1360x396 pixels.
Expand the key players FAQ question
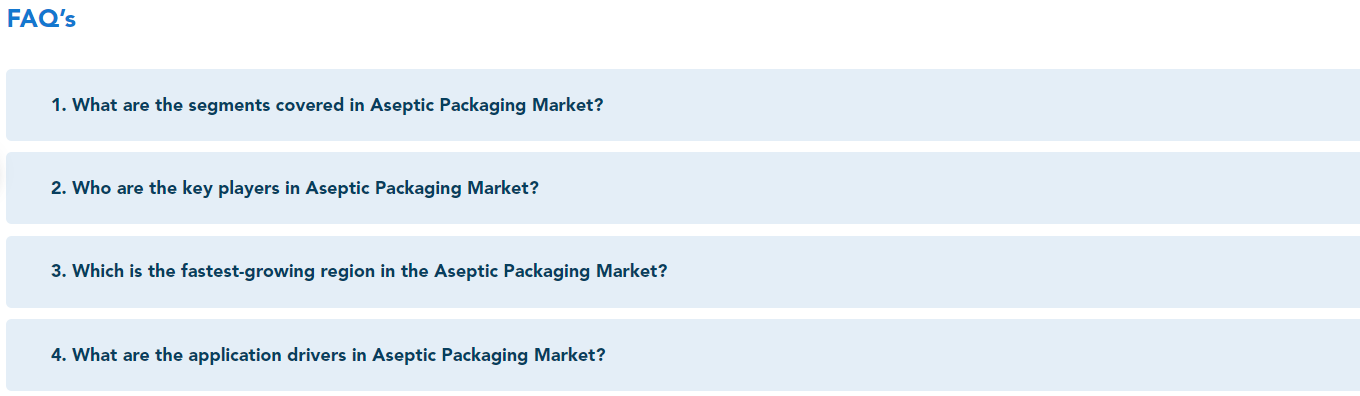click(x=683, y=188)
